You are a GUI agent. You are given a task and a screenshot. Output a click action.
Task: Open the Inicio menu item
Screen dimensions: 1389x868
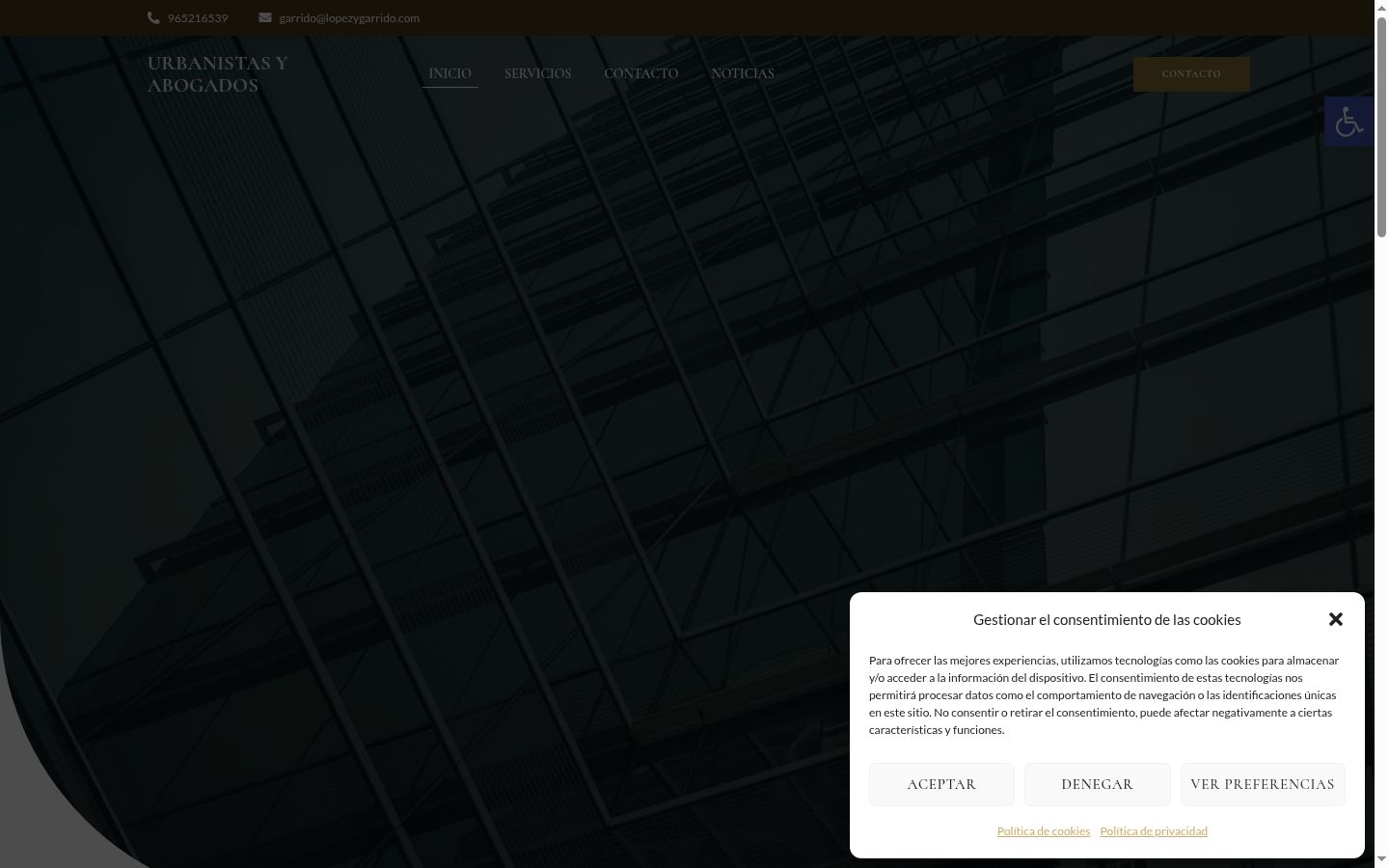pyautogui.click(x=449, y=73)
